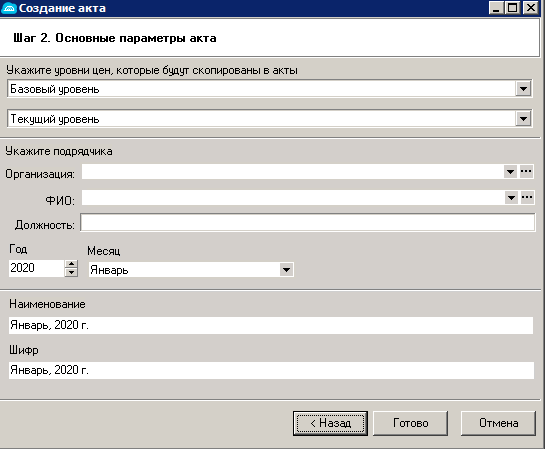Maximize the Создание акта window
This screenshot has height=449, width=545.
point(513,8)
